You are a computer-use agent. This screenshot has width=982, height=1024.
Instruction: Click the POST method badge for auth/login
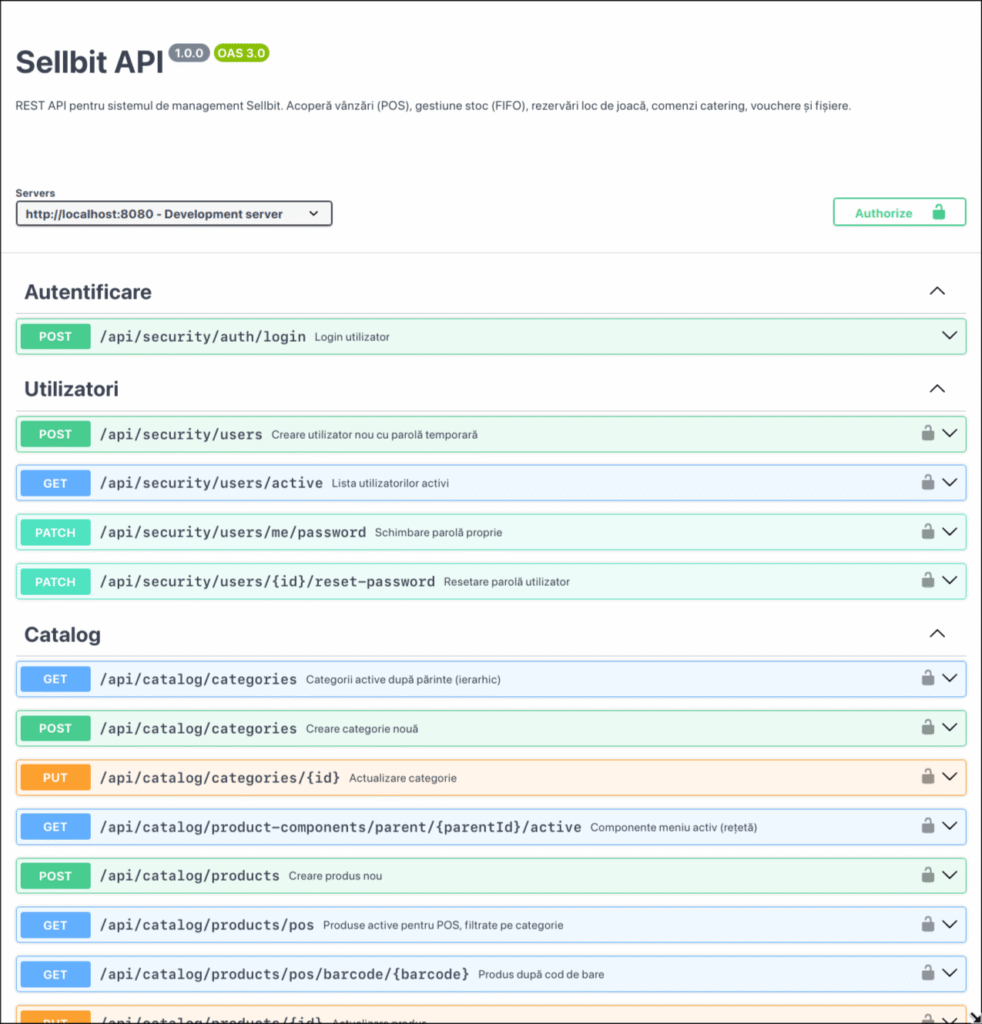pyautogui.click(x=55, y=336)
